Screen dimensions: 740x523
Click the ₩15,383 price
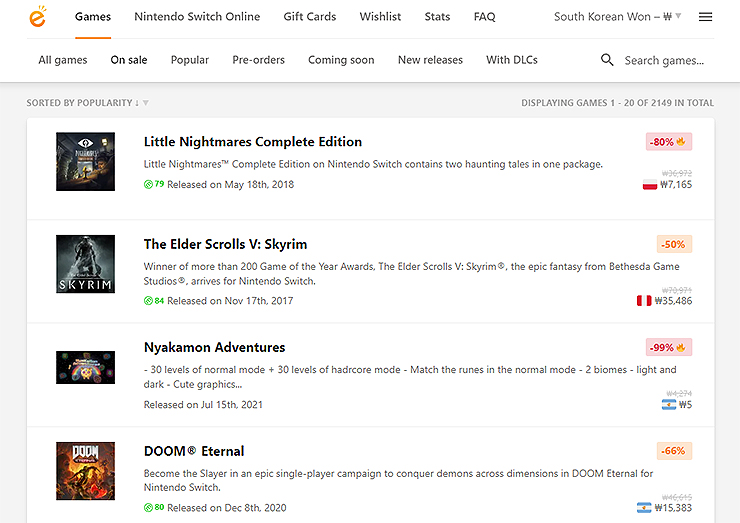(x=673, y=508)
